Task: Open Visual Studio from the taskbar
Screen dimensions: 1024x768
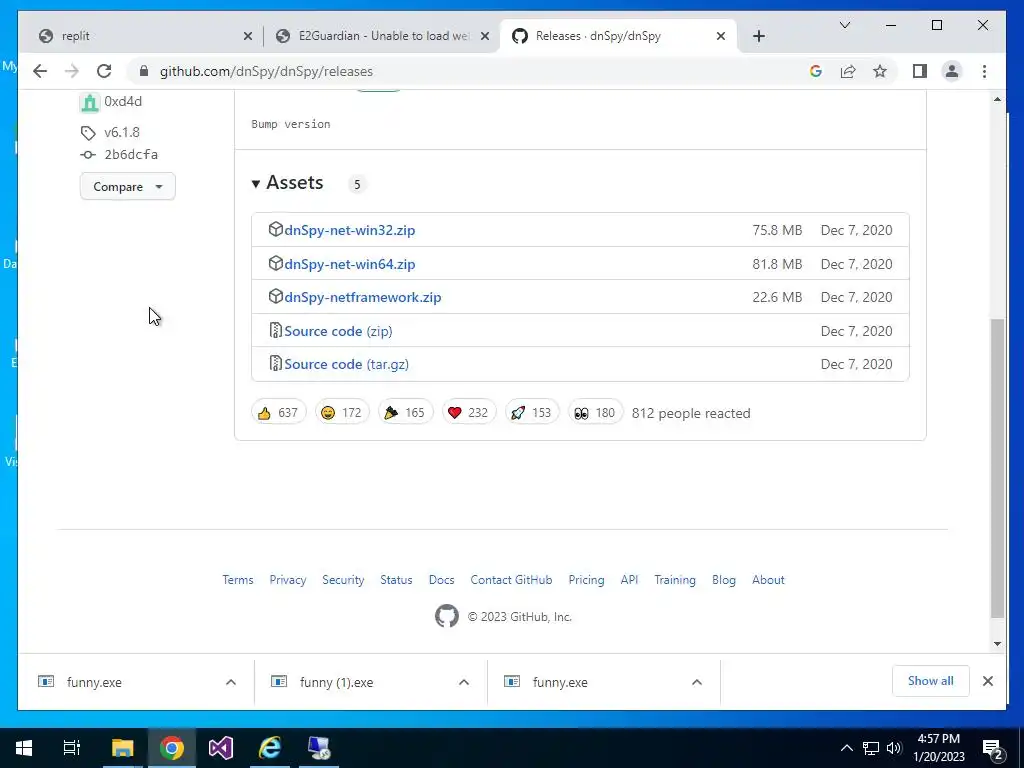Action: coord(221,748)
